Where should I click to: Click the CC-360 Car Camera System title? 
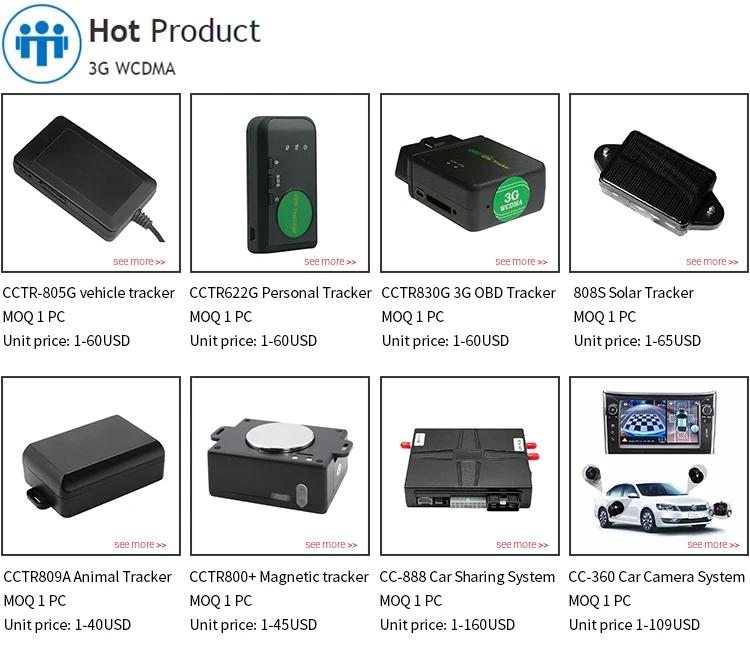coord(656,577)
